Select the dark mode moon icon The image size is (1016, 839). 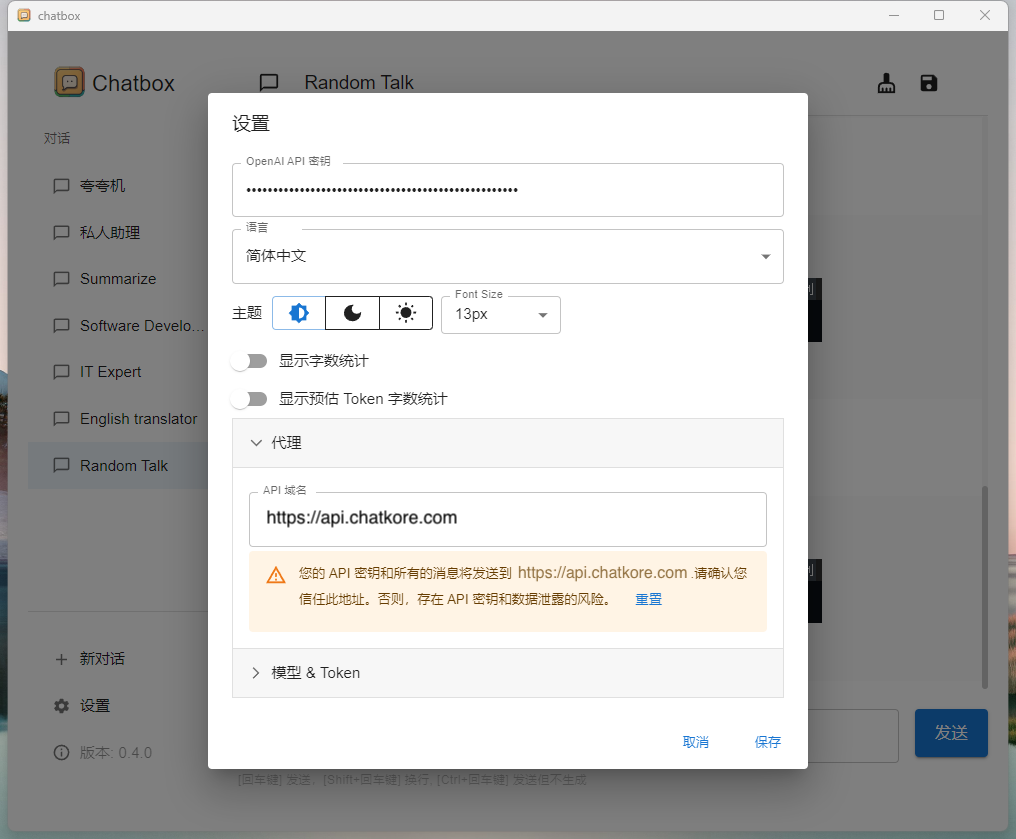point(353,313)
